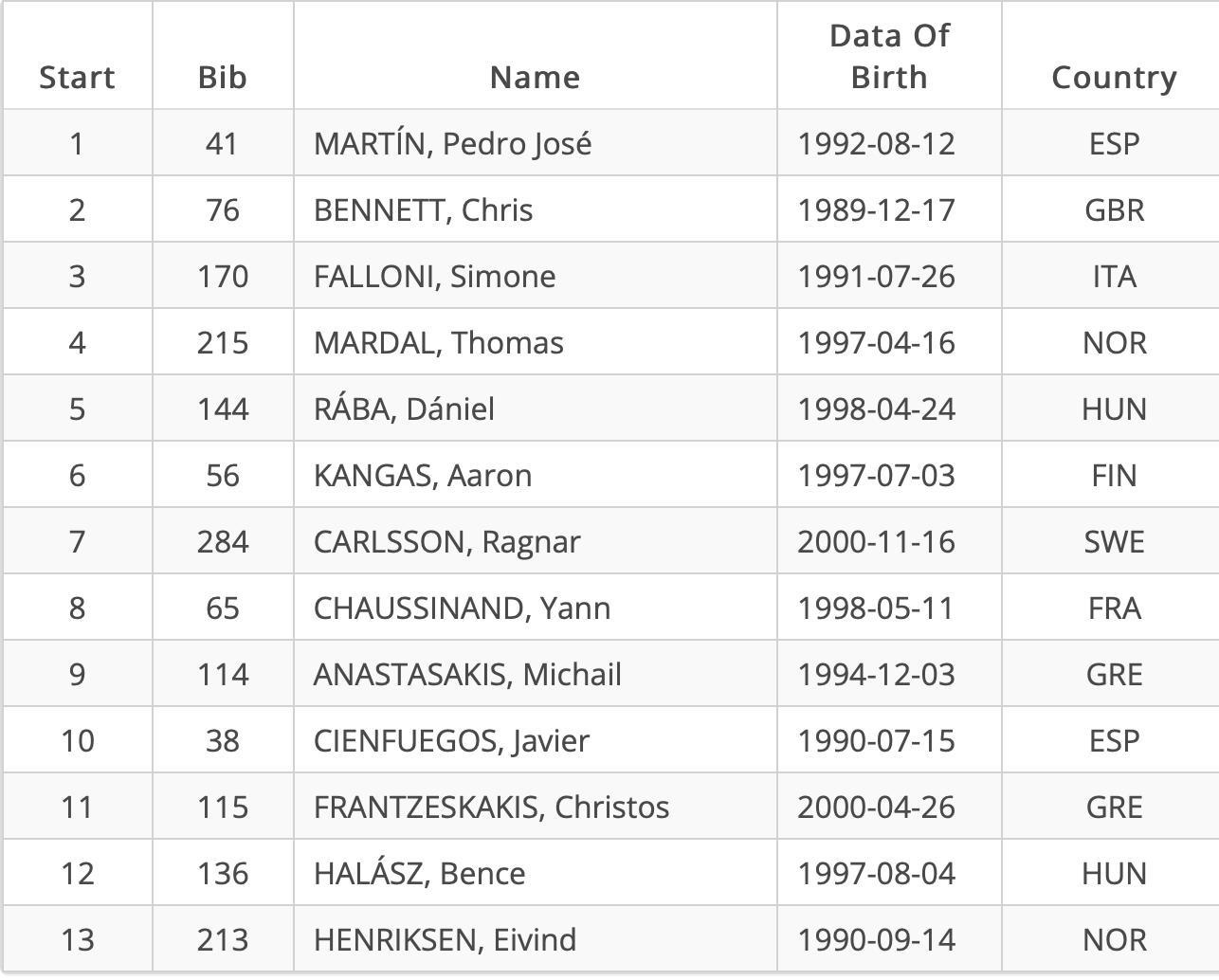This screenshot has height=980, width=1219.
Task: Click the Country column header
Action: tap(1114, 77)
